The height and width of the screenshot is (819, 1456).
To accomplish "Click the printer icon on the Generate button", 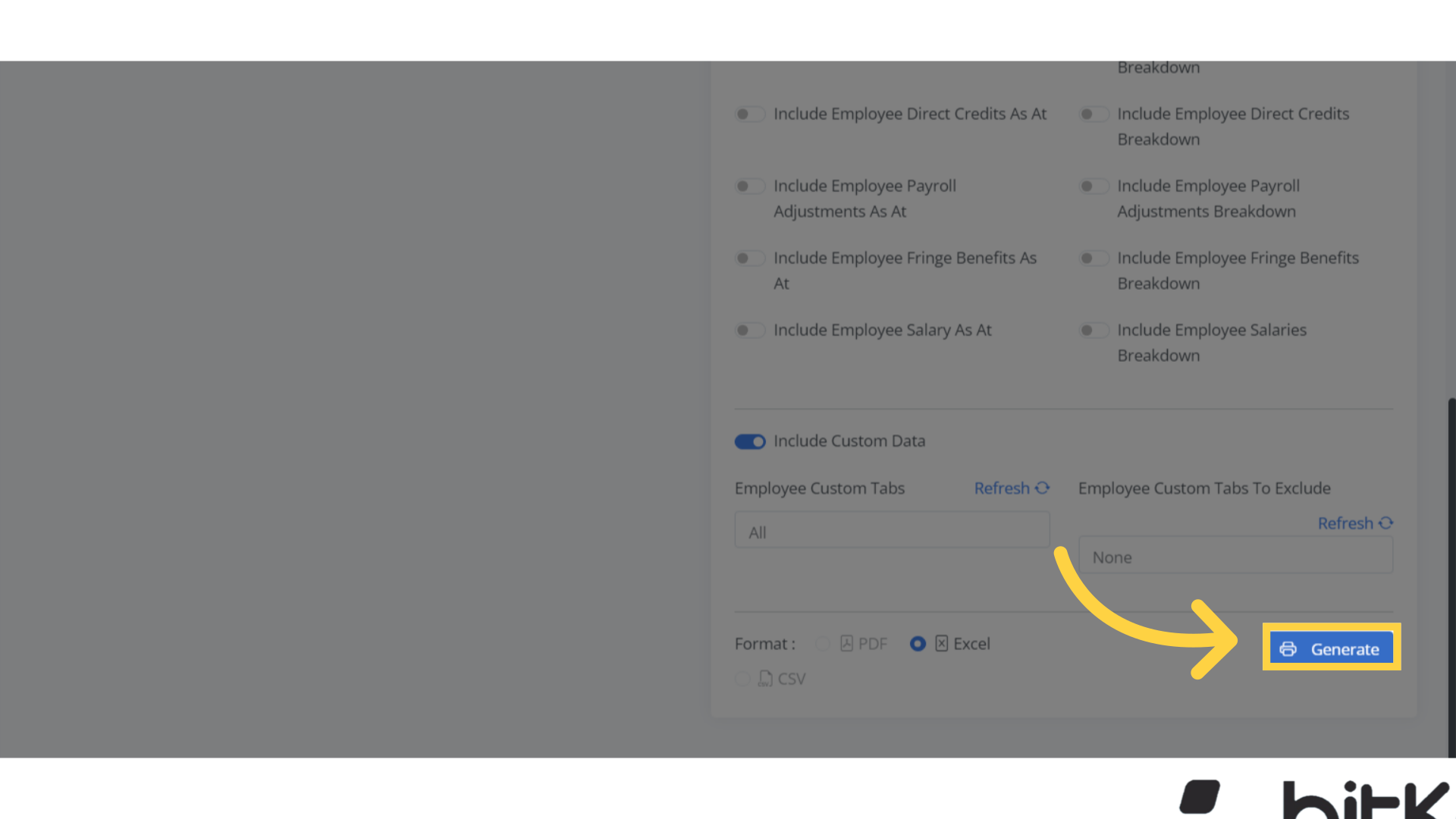I will [x=1289, y=649].
